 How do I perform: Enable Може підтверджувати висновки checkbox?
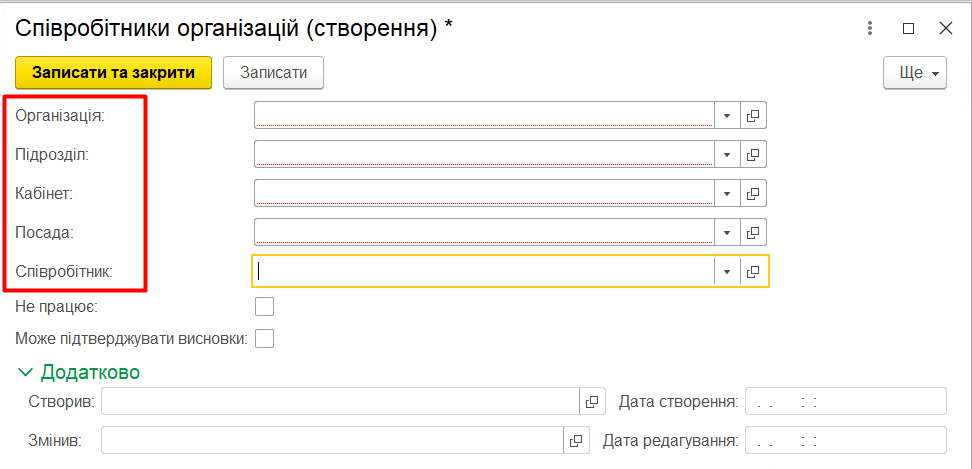pyautogui.click(x=265, y=339)
